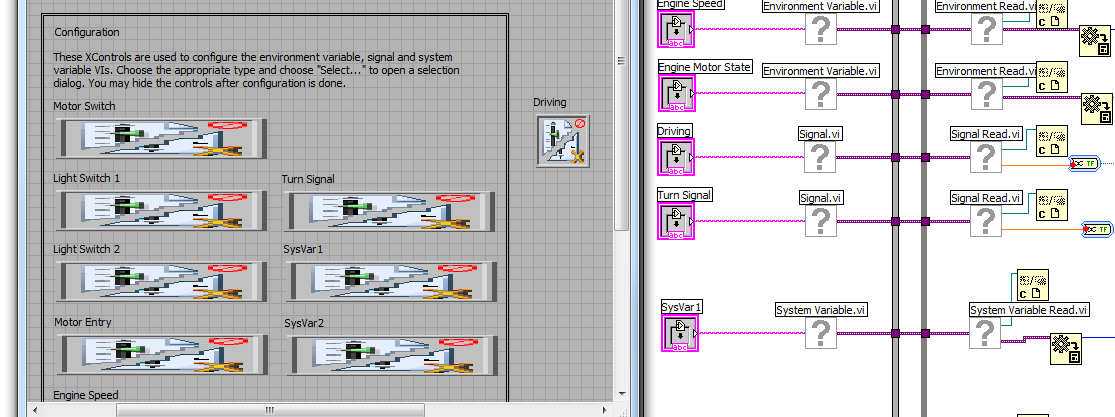Click string constant above System Variable Read.vi
Screen dimensions: 1115x417
(x=1033, y=285)
